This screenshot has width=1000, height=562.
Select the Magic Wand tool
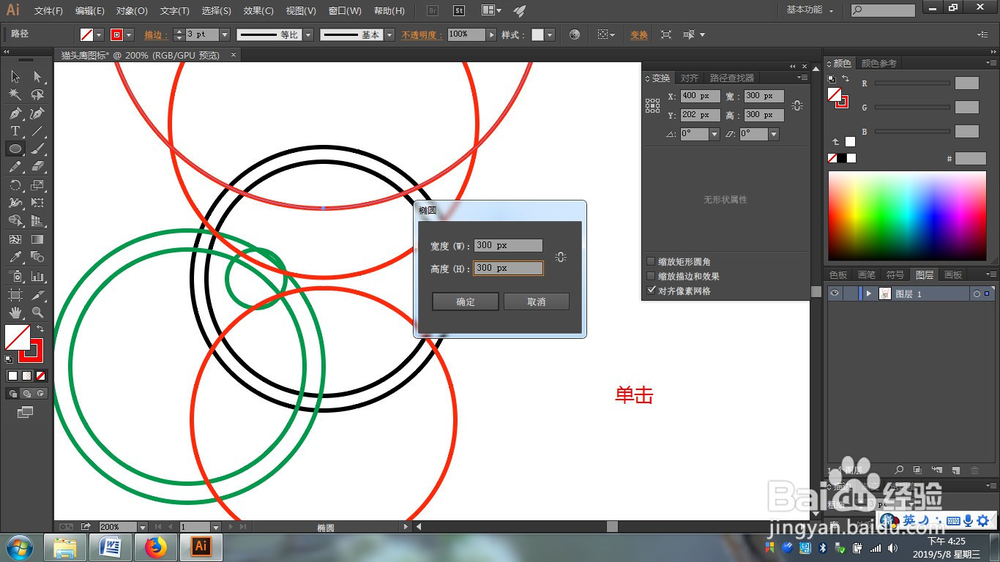pyautogui.click(x=15, y=94)
